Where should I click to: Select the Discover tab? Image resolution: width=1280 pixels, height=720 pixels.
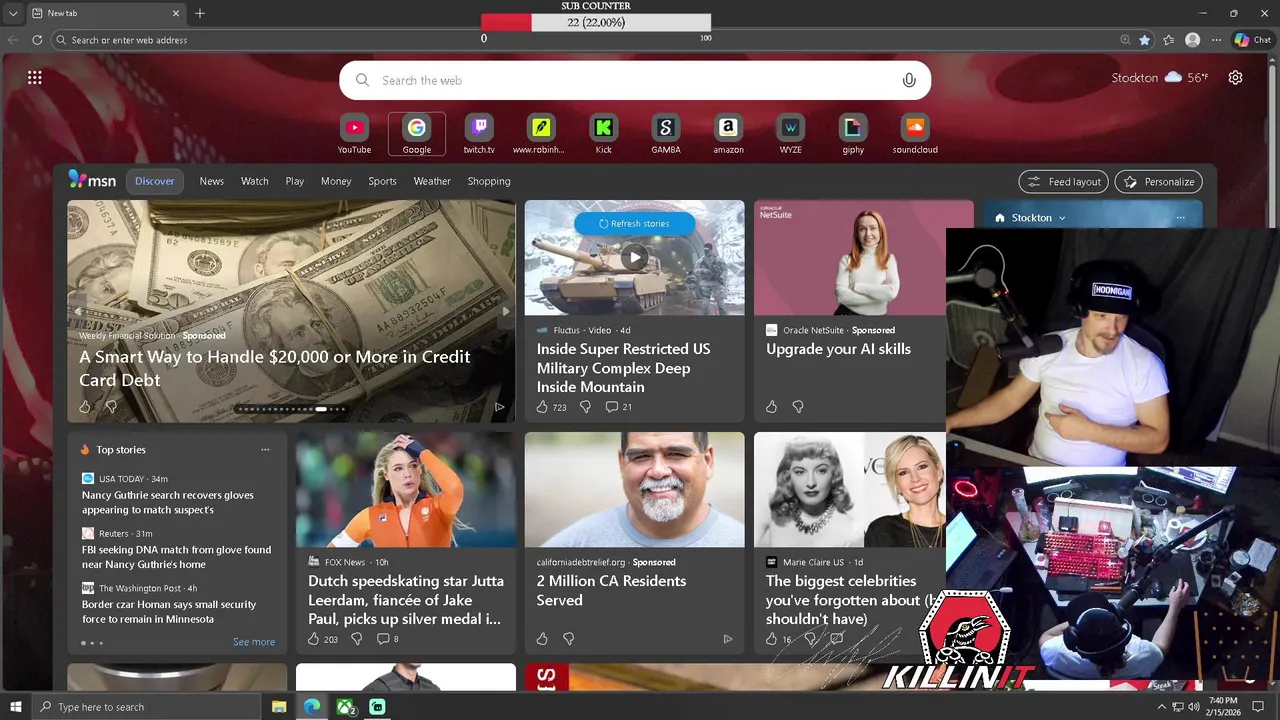point(155,181)
